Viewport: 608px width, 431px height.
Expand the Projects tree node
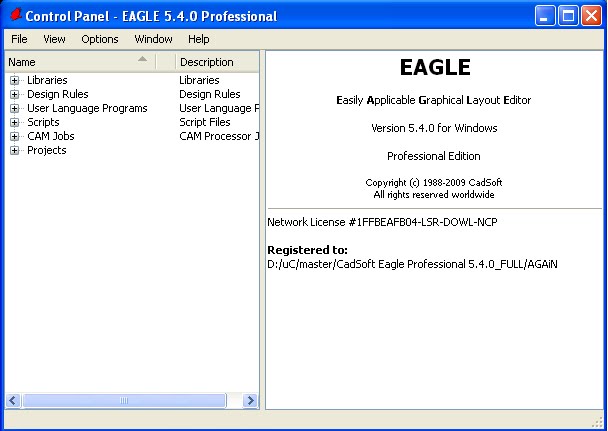14,150
